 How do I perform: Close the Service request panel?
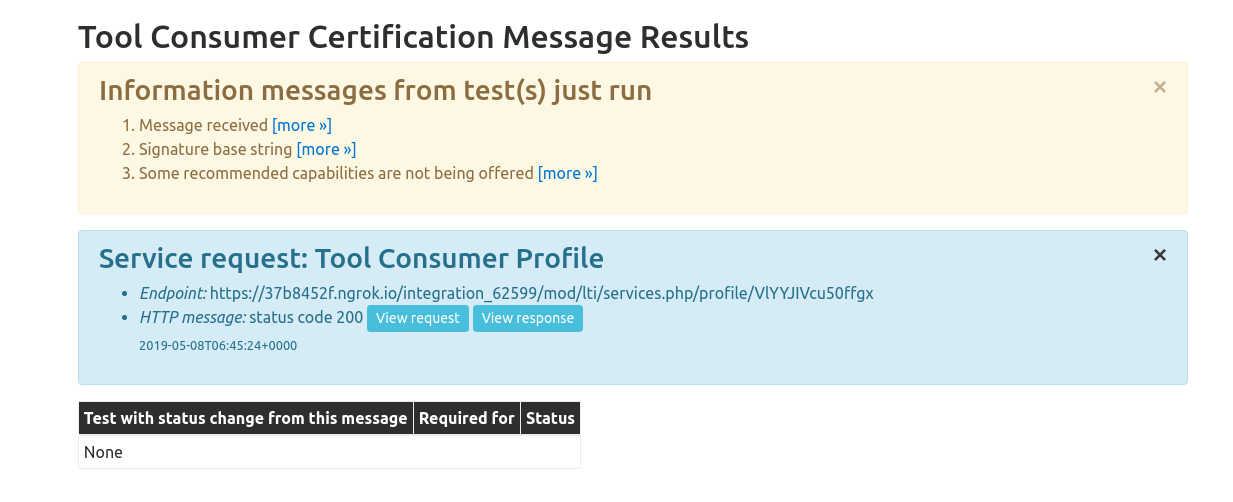(x=1160, y=255)
